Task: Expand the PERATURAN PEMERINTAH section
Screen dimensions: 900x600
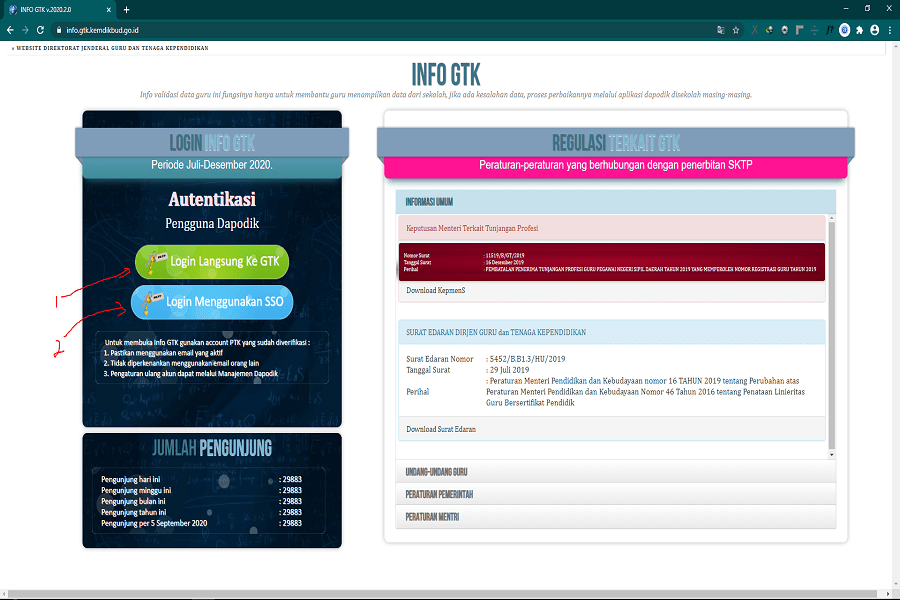Action: tap(615, 494)
